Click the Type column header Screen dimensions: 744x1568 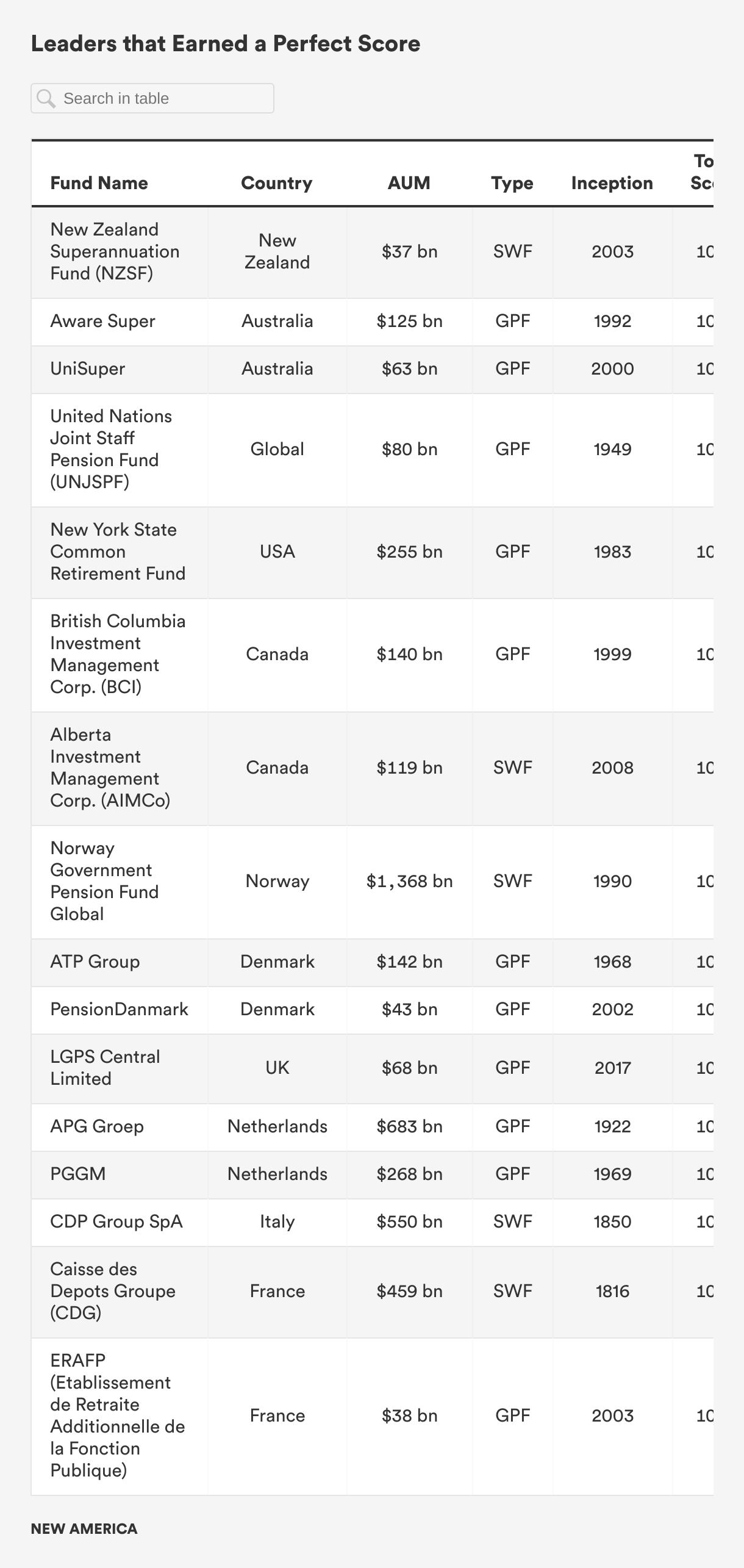pos(512,183)
